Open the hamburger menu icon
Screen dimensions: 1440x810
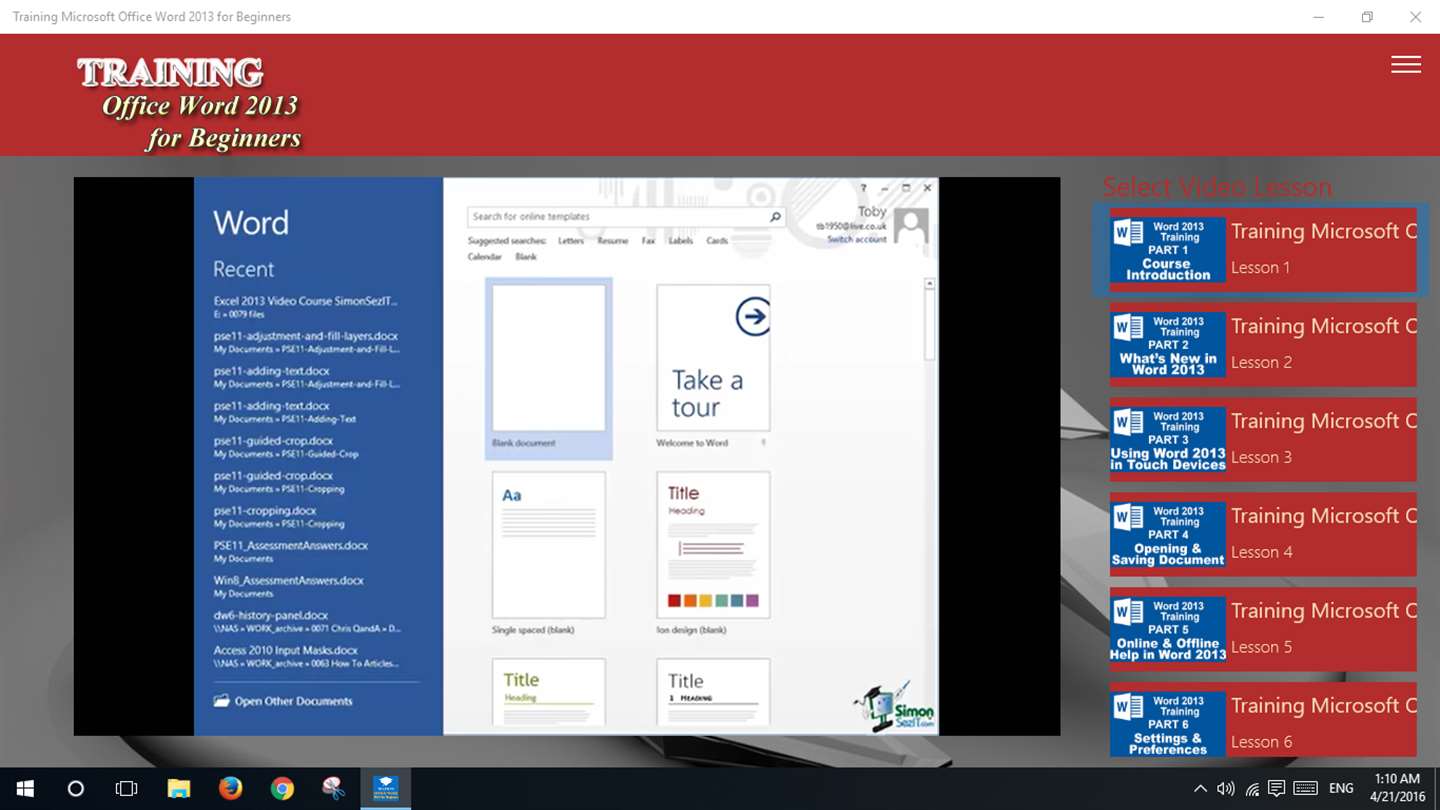(1405, 64)
